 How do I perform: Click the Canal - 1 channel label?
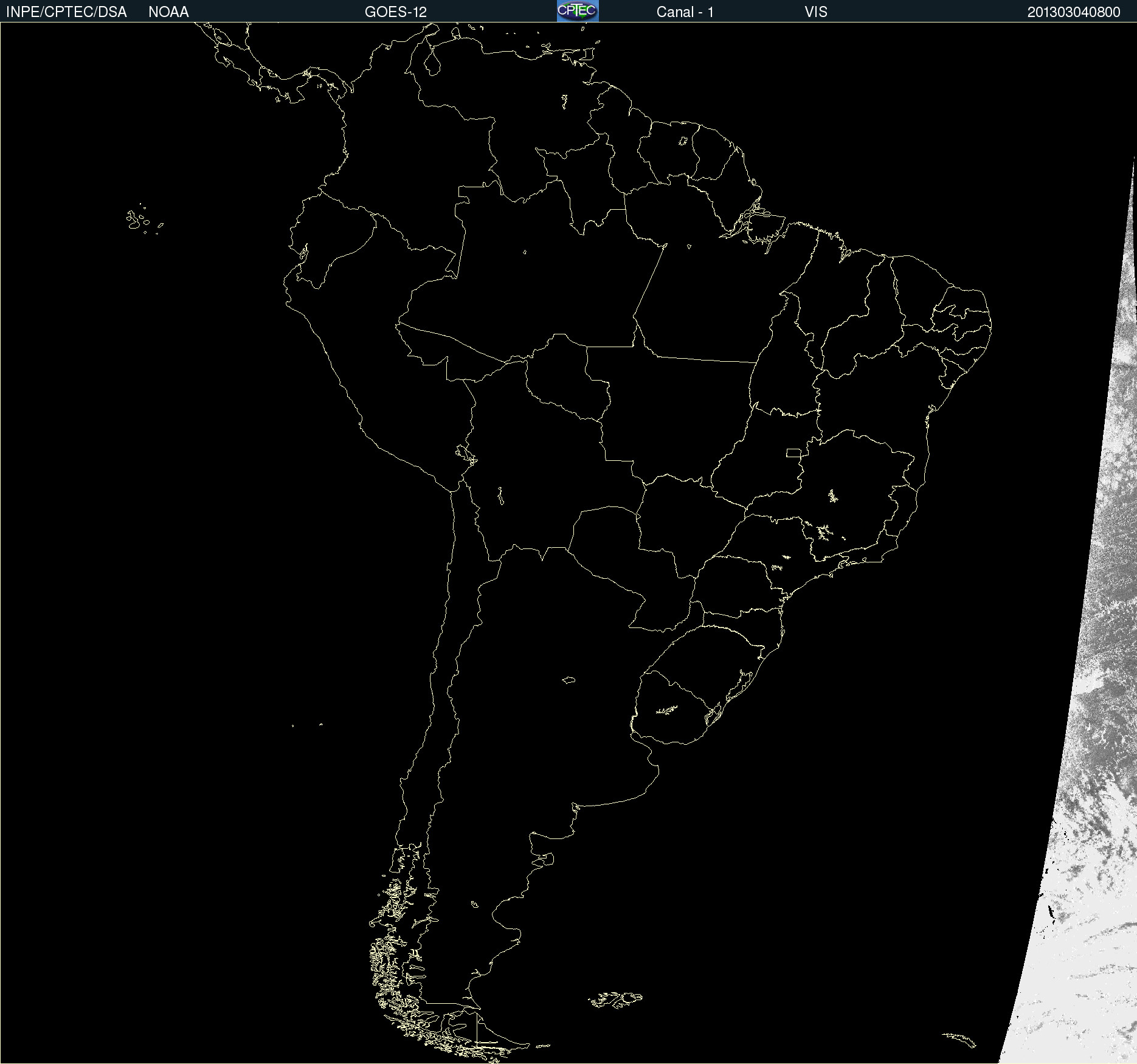685,12
